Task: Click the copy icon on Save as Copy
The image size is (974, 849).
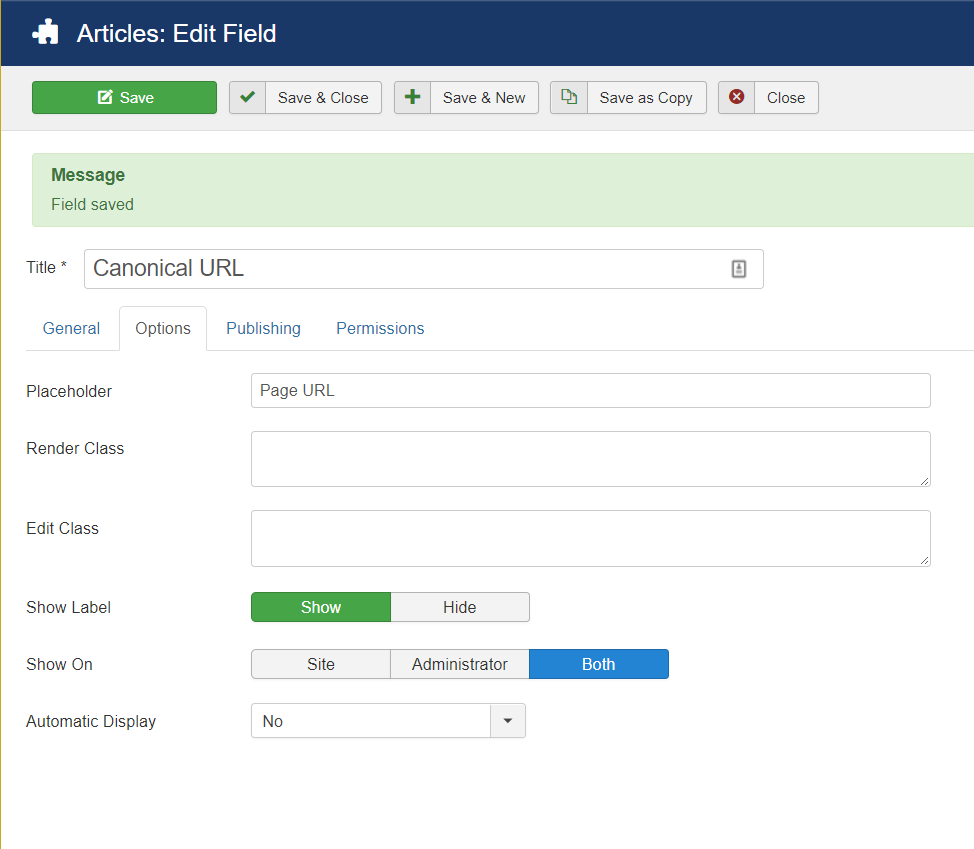Action: pos(568,97)
